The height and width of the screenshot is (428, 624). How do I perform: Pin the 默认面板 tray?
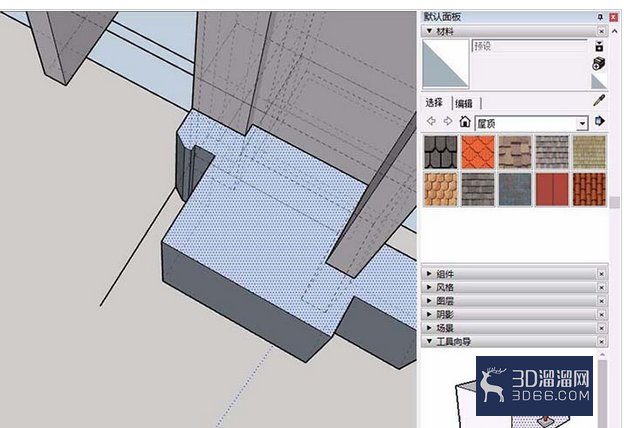coord(600,17)
